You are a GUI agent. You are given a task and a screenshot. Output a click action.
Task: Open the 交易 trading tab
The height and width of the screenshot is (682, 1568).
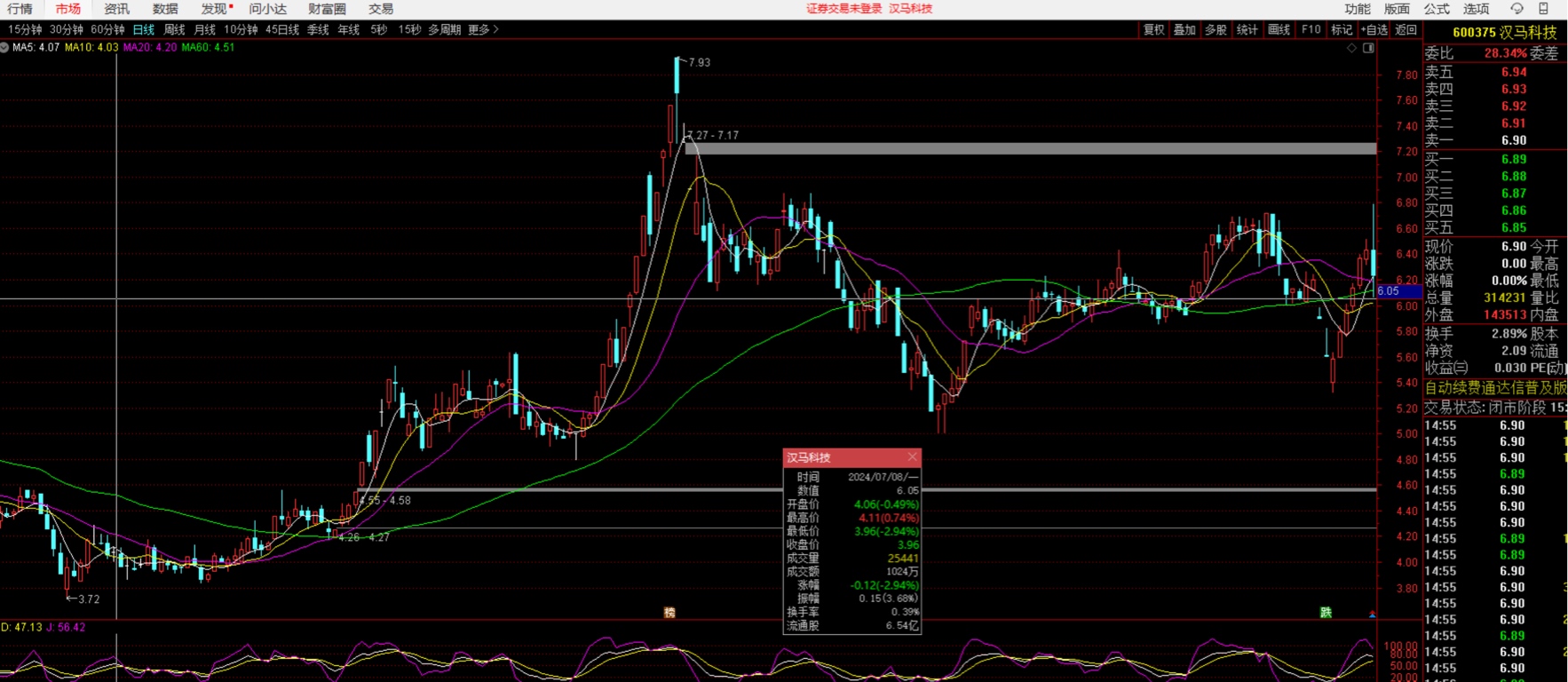coord(381,9)
